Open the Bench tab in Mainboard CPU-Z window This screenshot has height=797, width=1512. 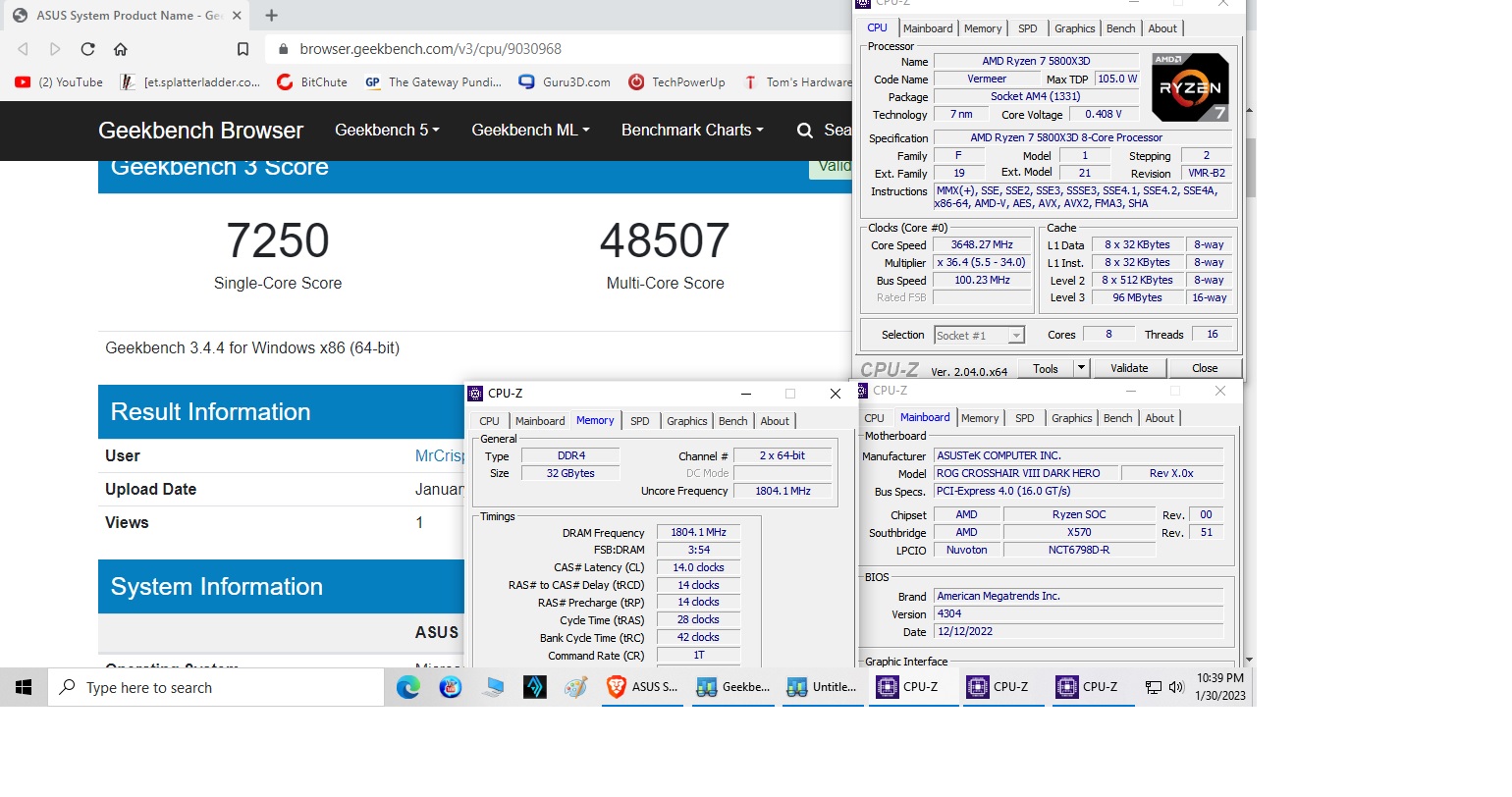coord(1117,418)
